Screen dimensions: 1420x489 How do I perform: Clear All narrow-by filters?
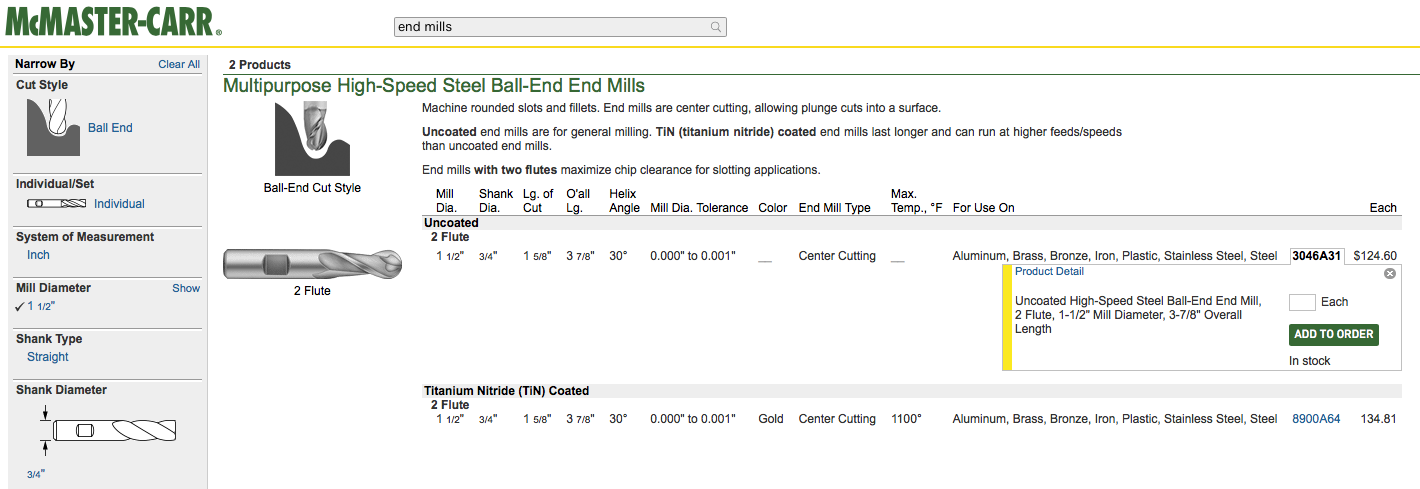(x=179, y=64)
